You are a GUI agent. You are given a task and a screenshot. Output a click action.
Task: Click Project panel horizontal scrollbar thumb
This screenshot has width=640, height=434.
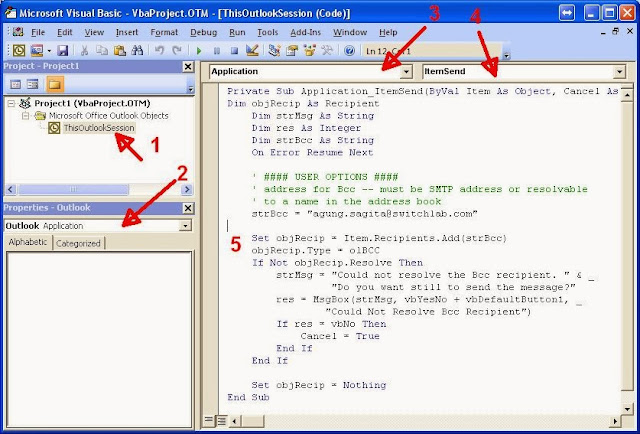click(x=73, y=189)
